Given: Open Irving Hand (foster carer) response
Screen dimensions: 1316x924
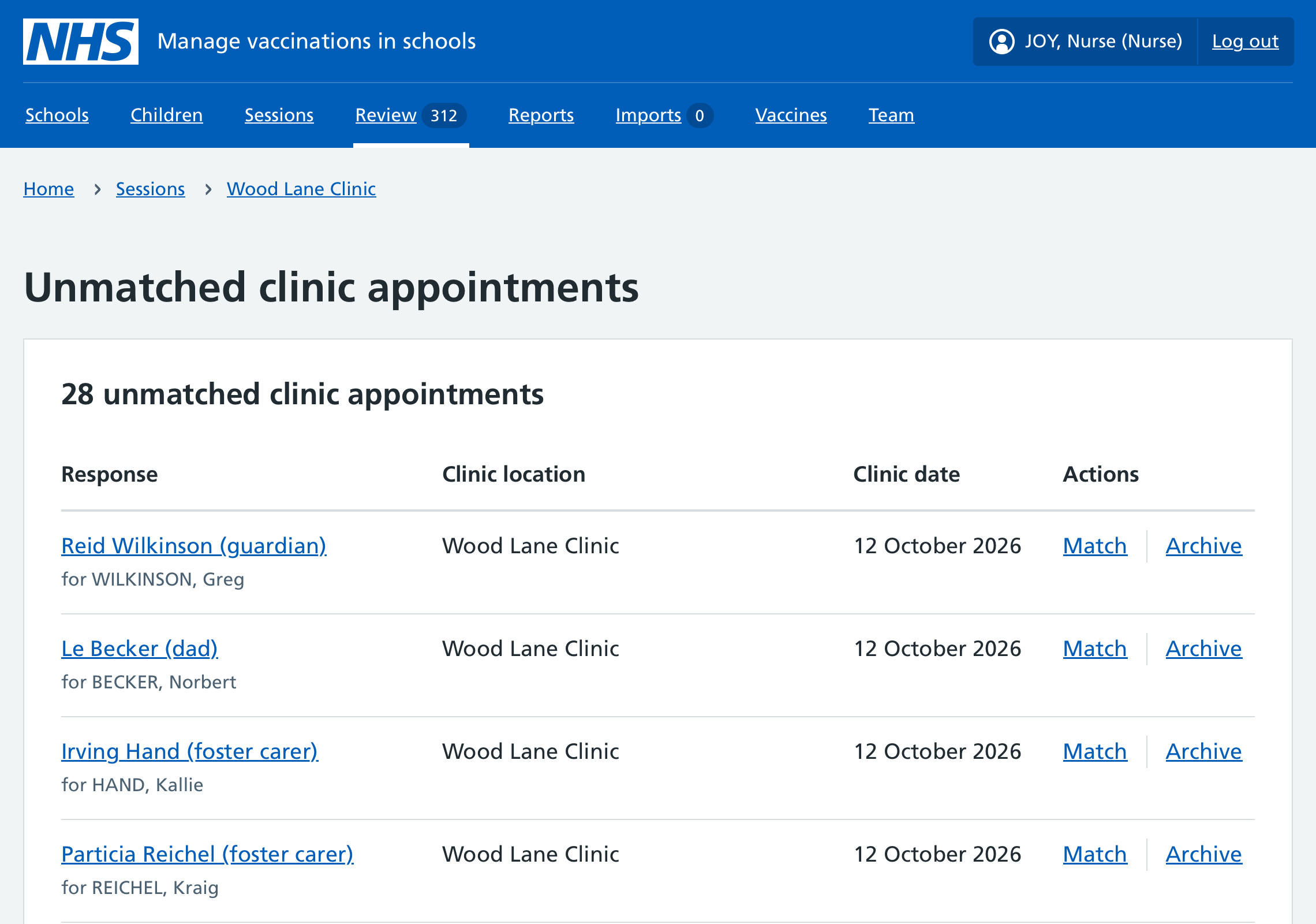Looking at the screenshot, I should click(190, 751).
